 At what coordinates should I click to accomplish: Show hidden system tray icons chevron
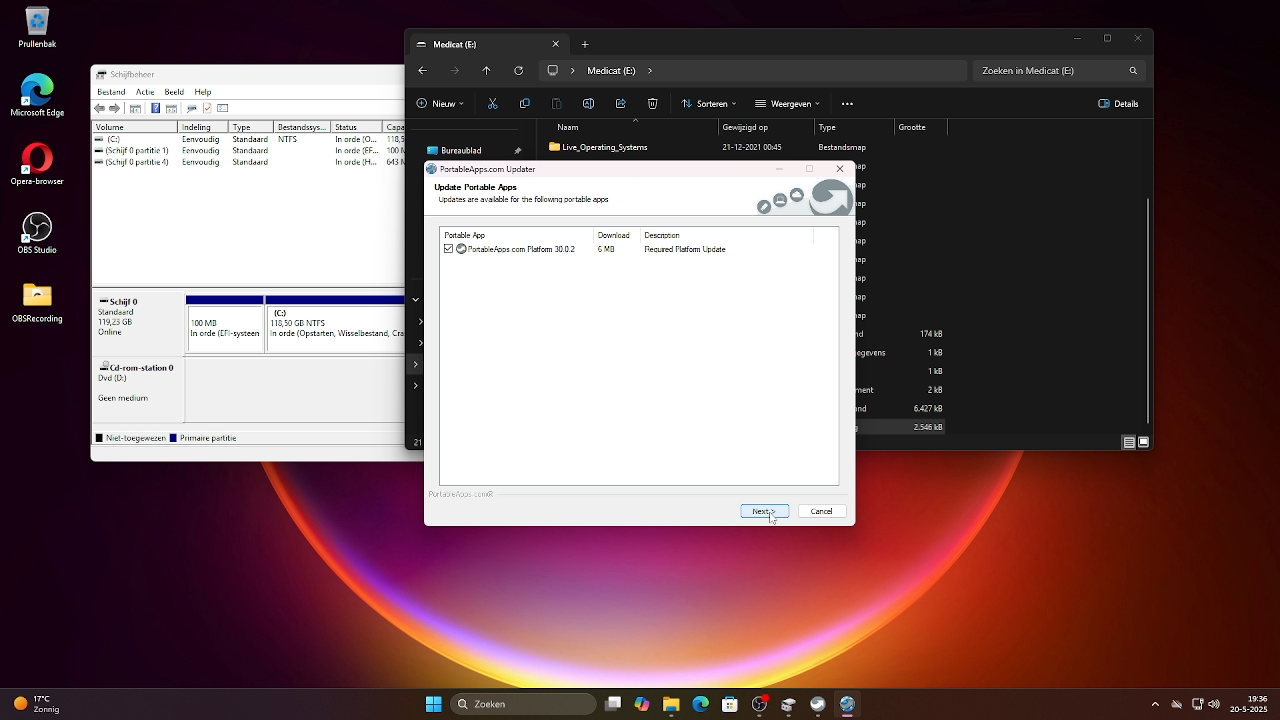pyautogui.click(x=1155, y=704)
